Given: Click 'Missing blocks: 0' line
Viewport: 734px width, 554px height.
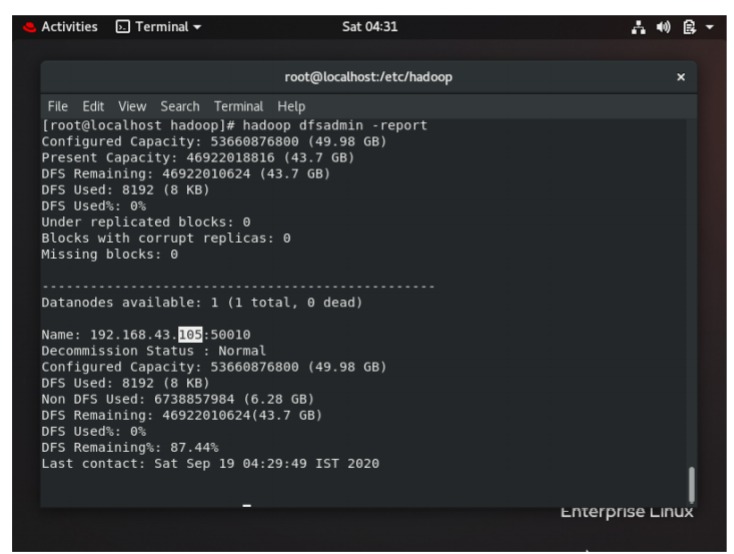Looking at the screenshot, I should pos(110,254).
